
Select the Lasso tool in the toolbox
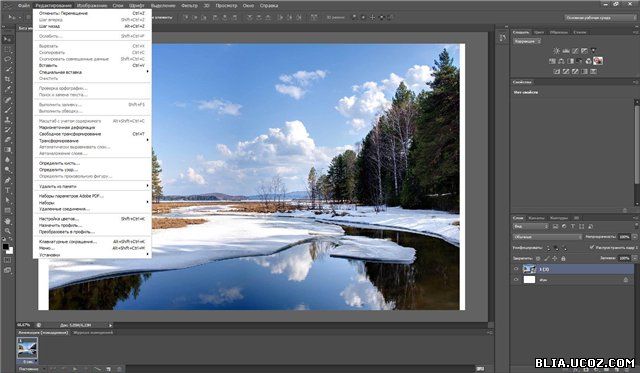pyautogui.click(x=8, y=59)
